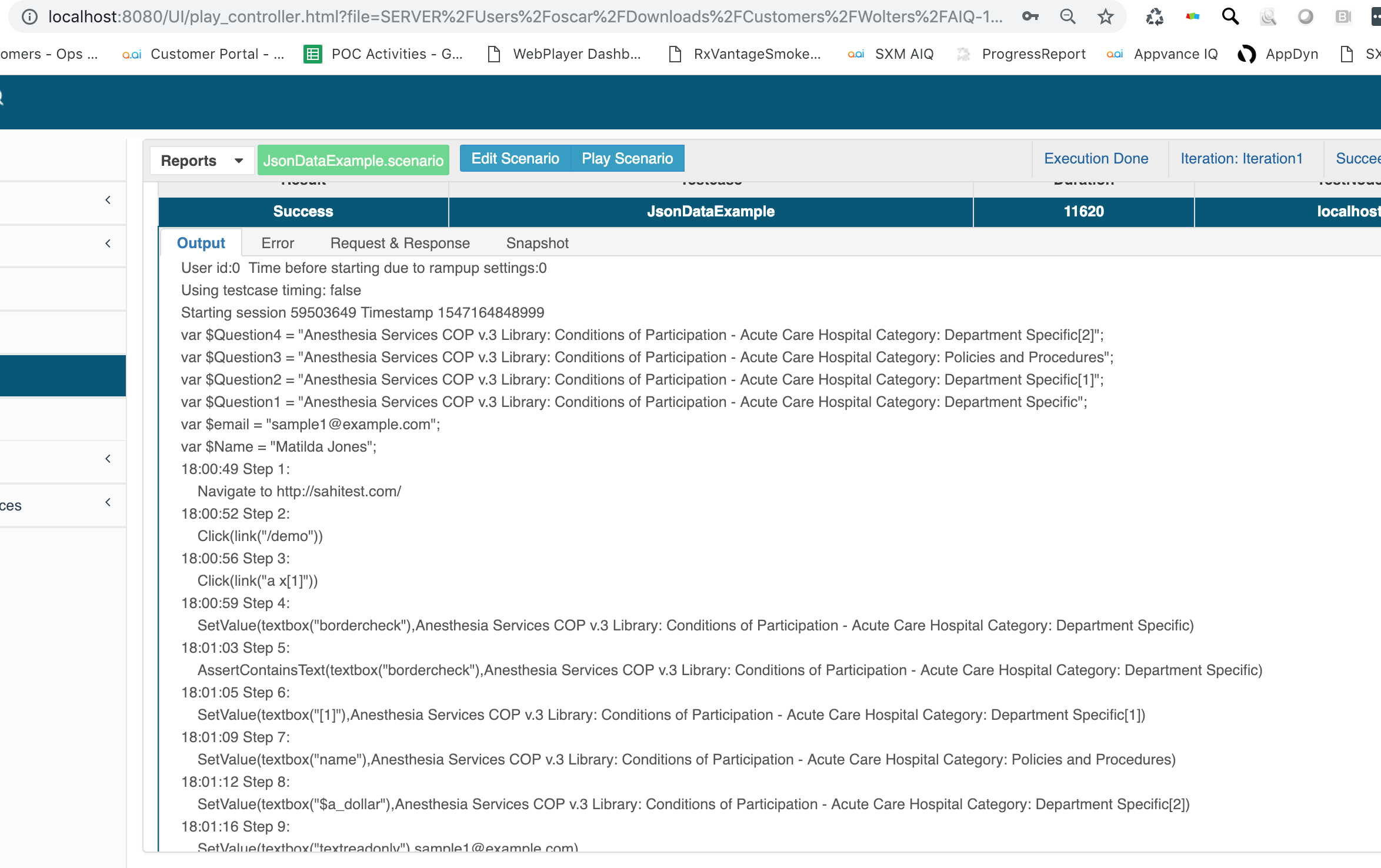Image resolution: width=1381 pixels, height=868 pixels.
Task: Open the Request & Response tab
Action: point(400,243)
